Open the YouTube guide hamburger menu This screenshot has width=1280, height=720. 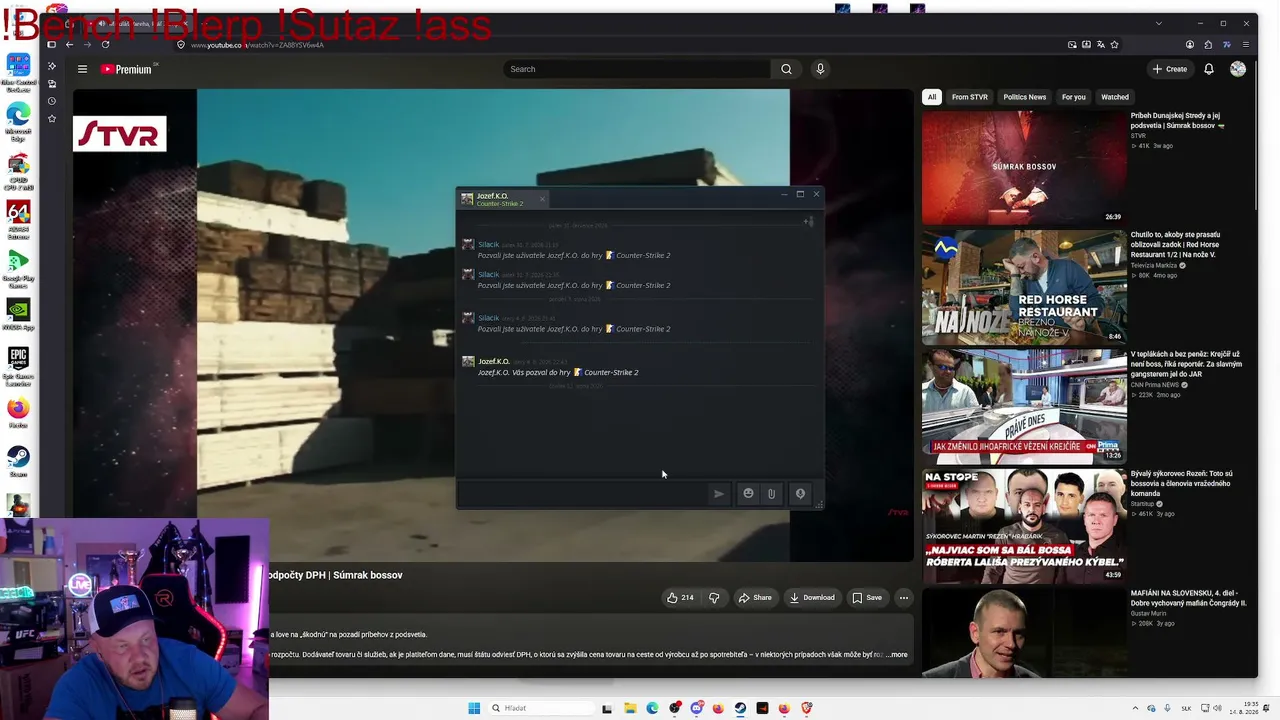[82, 69]
